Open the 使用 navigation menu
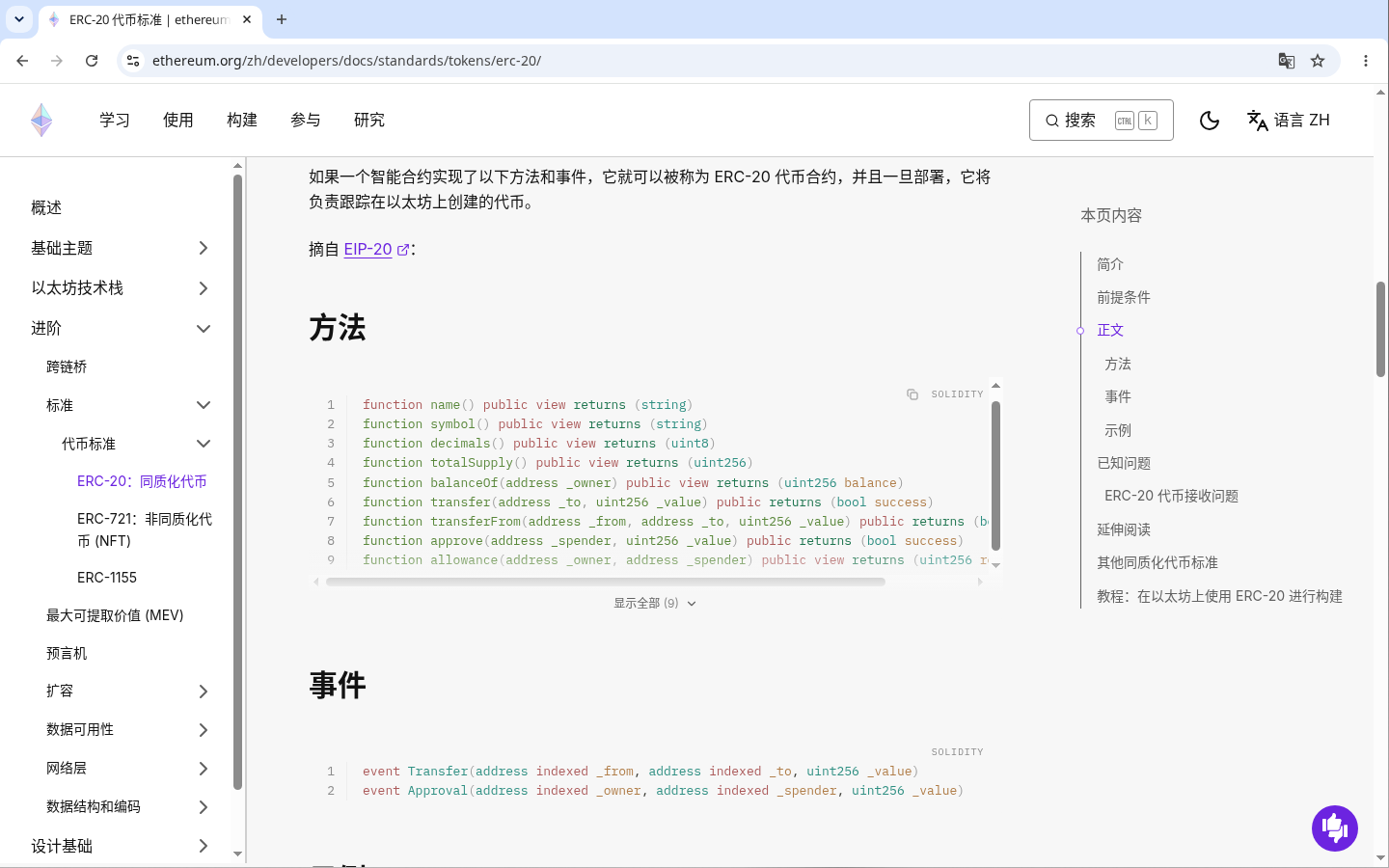The image size is (1389, 868). coord(178,121)
